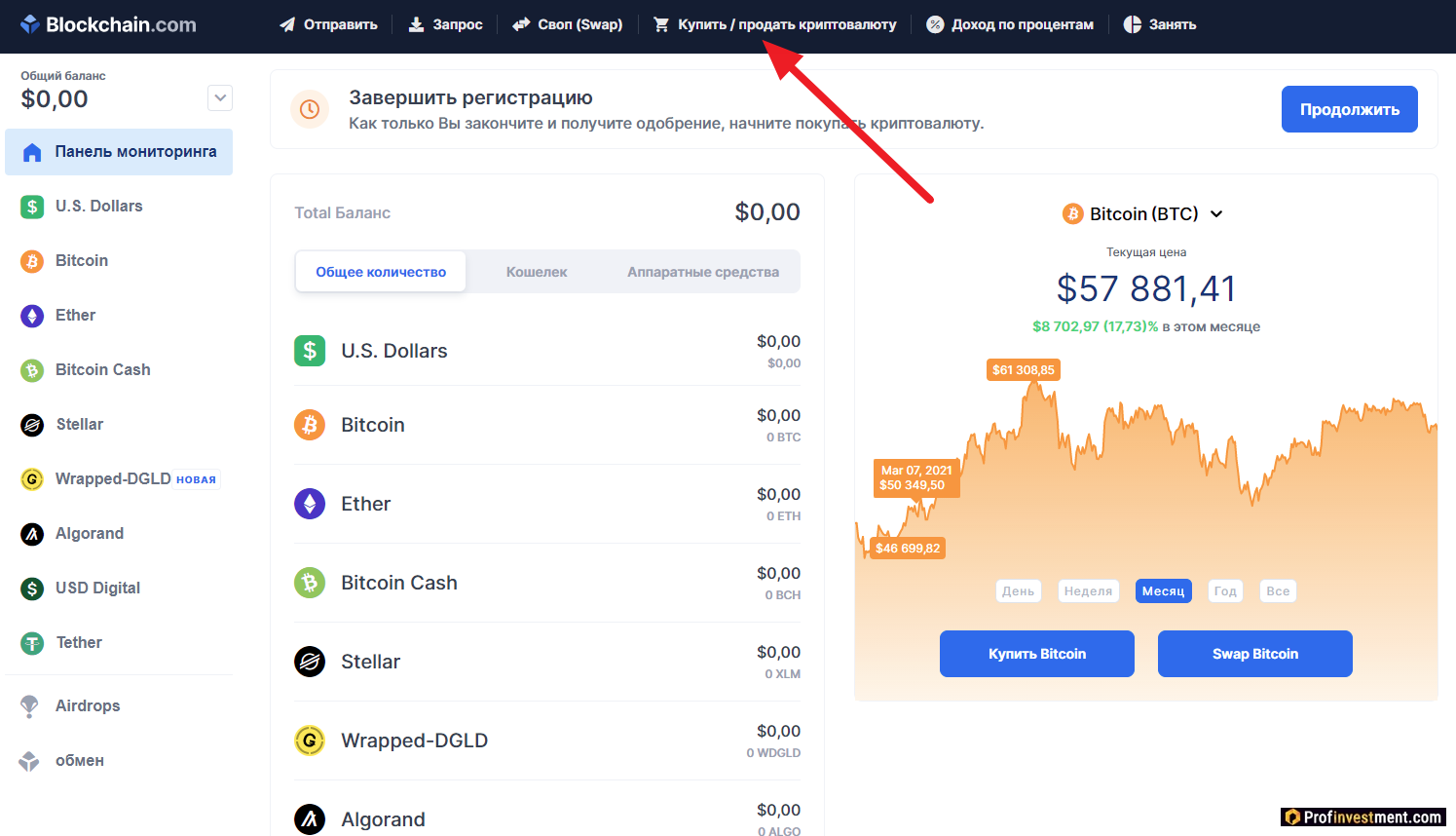Viewport: 1456px width, 836px height.
Task: Click the Algorand icon in the sidebar
Action: coord(32,534)
